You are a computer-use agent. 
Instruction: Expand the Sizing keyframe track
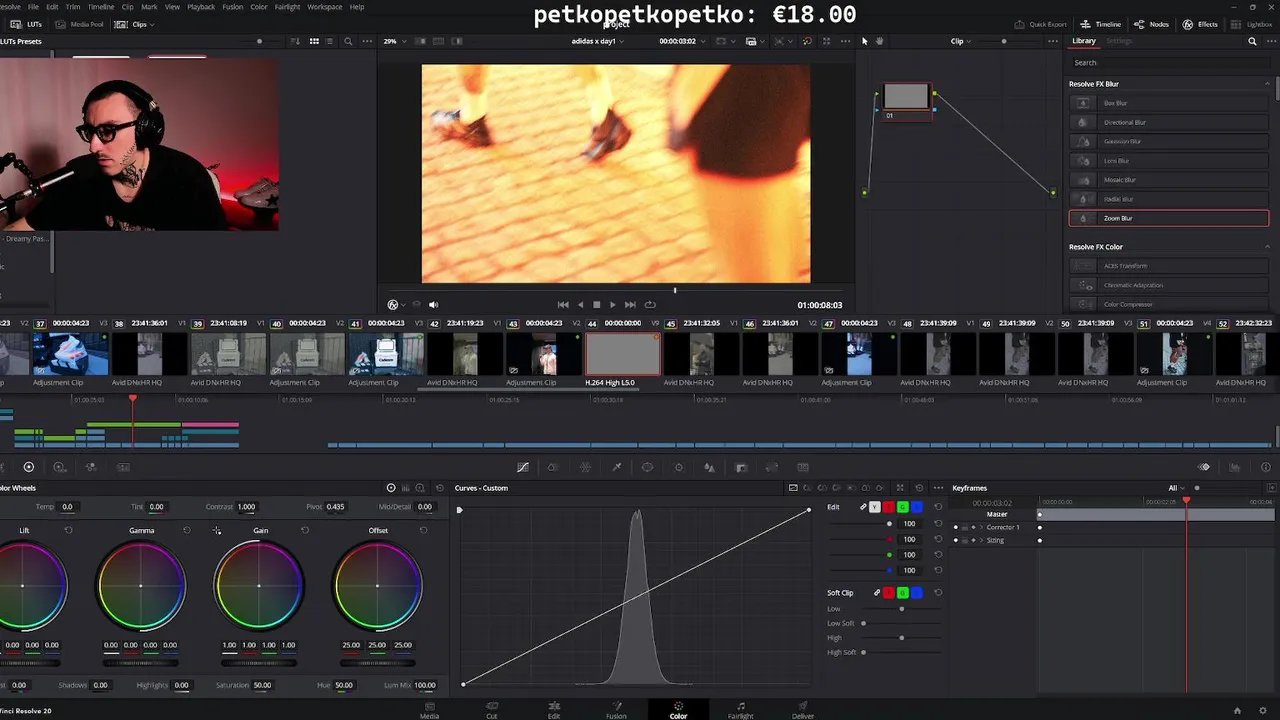click(981, 540)
